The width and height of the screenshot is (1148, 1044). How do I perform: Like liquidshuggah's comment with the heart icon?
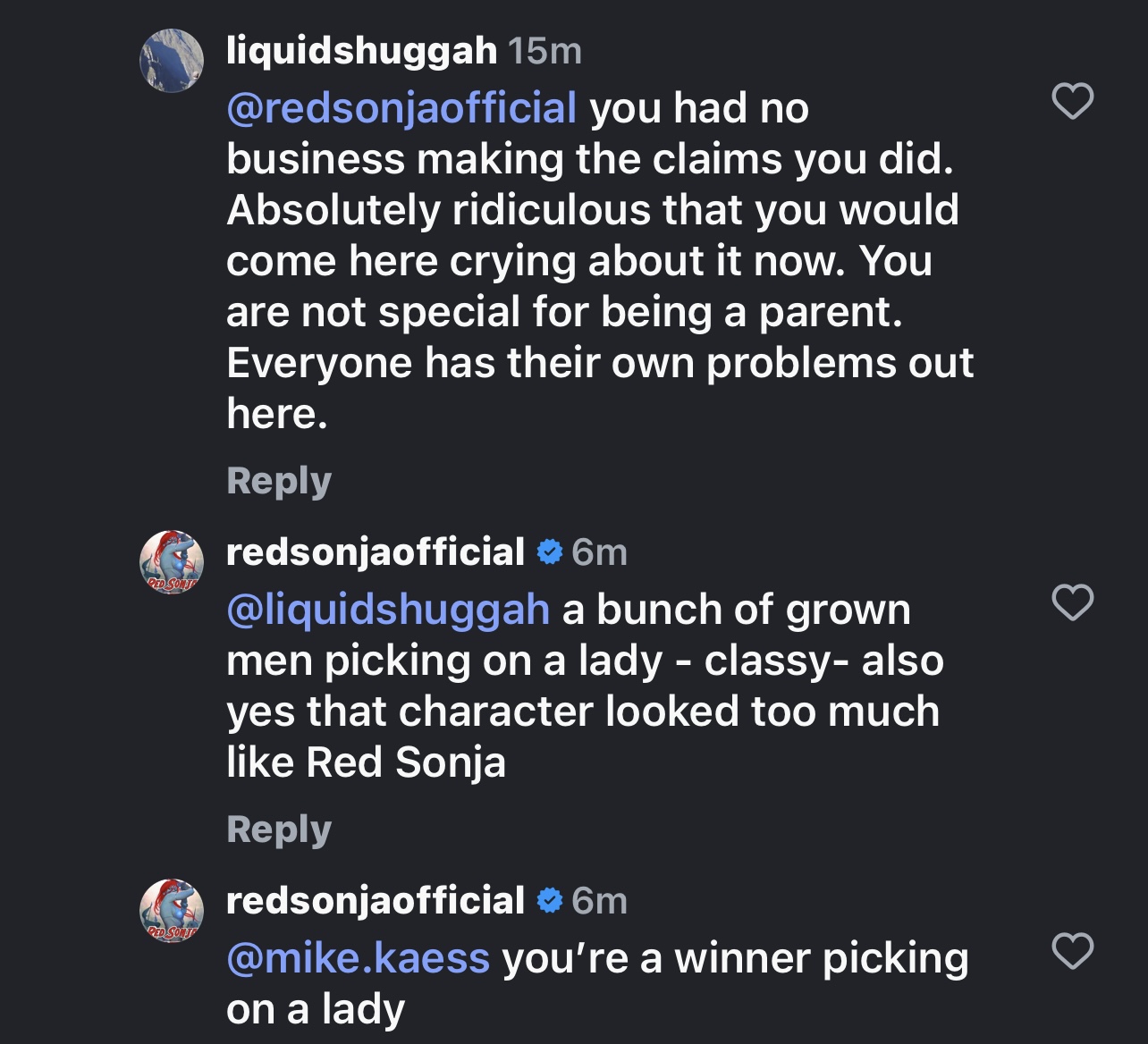pos(1073,101)
